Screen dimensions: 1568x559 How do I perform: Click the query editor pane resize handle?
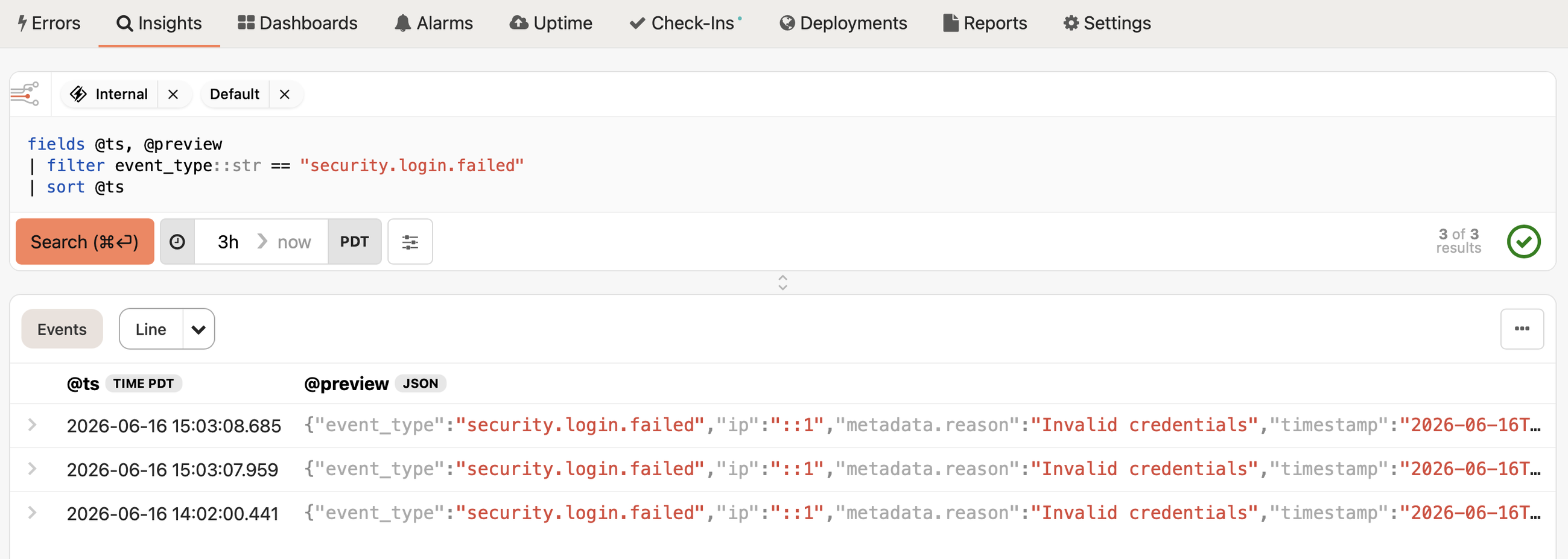click(x=782, y=282)
